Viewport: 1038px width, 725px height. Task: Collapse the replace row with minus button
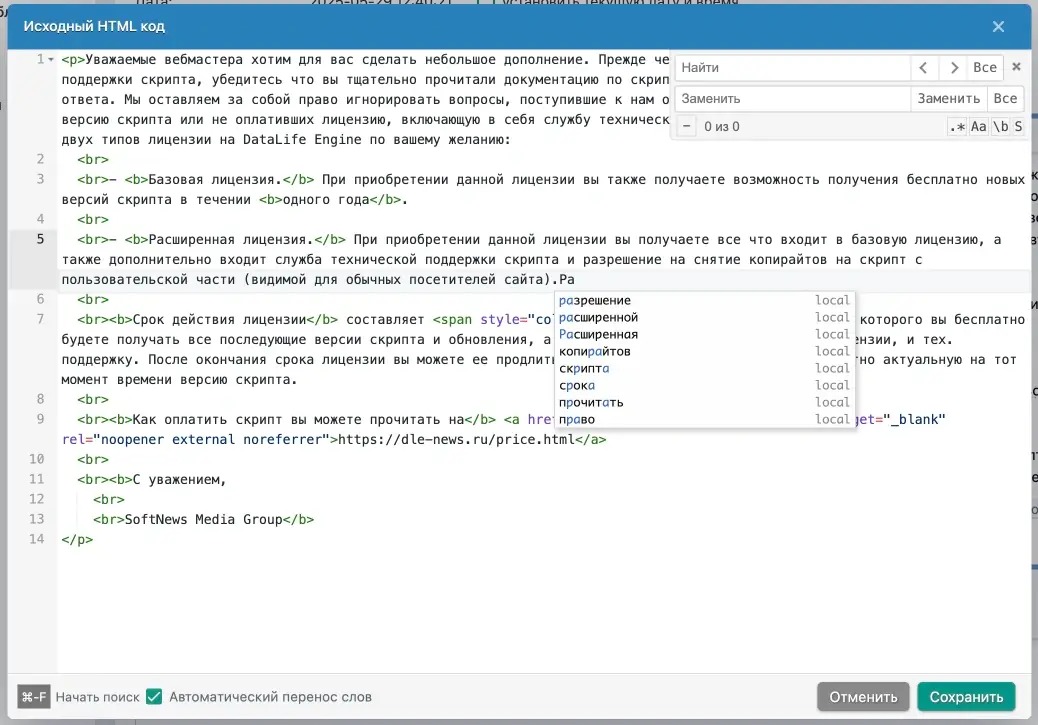pyautogui.click(x=687, y=127)
